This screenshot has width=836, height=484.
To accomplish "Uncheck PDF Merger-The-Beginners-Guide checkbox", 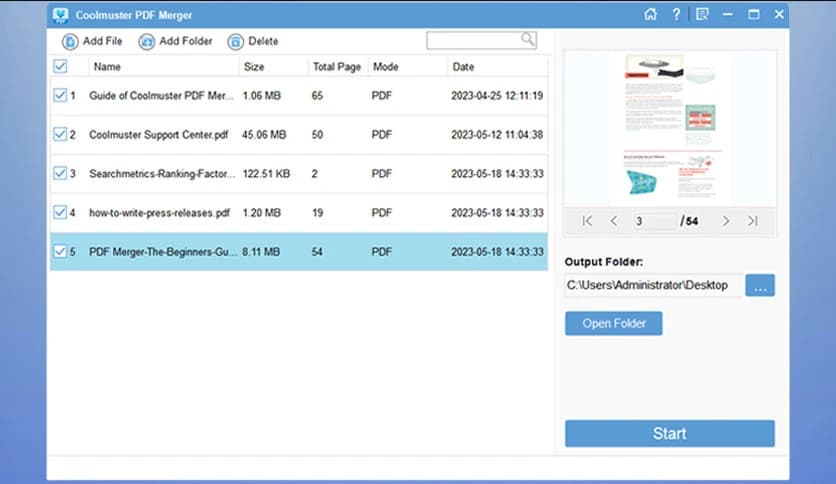I will point(60,251).
